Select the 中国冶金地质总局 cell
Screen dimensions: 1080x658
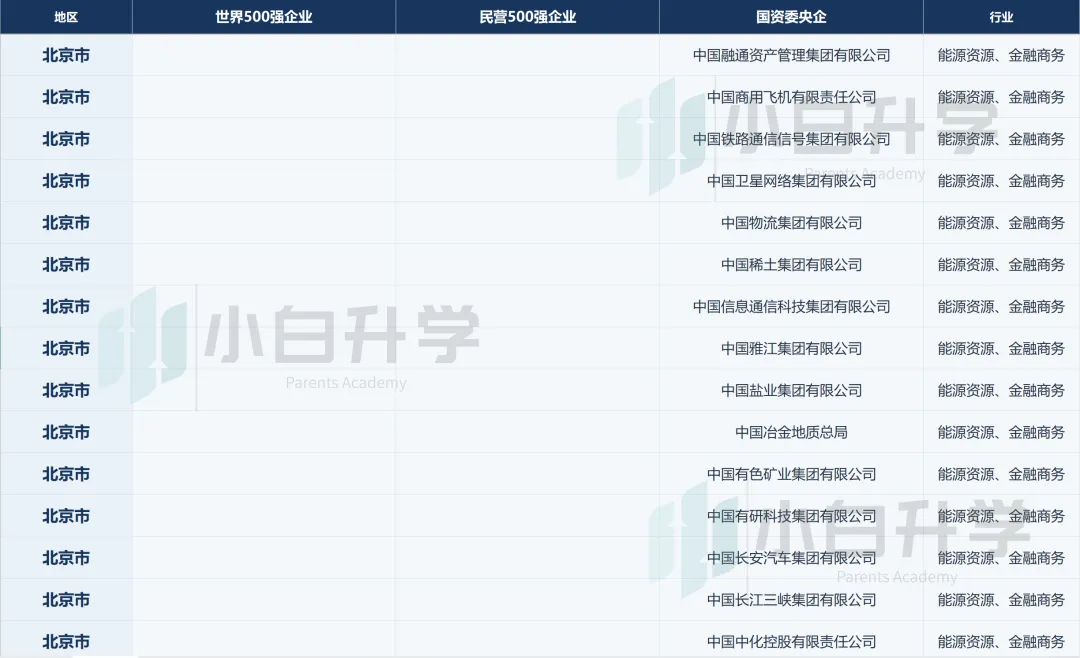pos(791,433)
